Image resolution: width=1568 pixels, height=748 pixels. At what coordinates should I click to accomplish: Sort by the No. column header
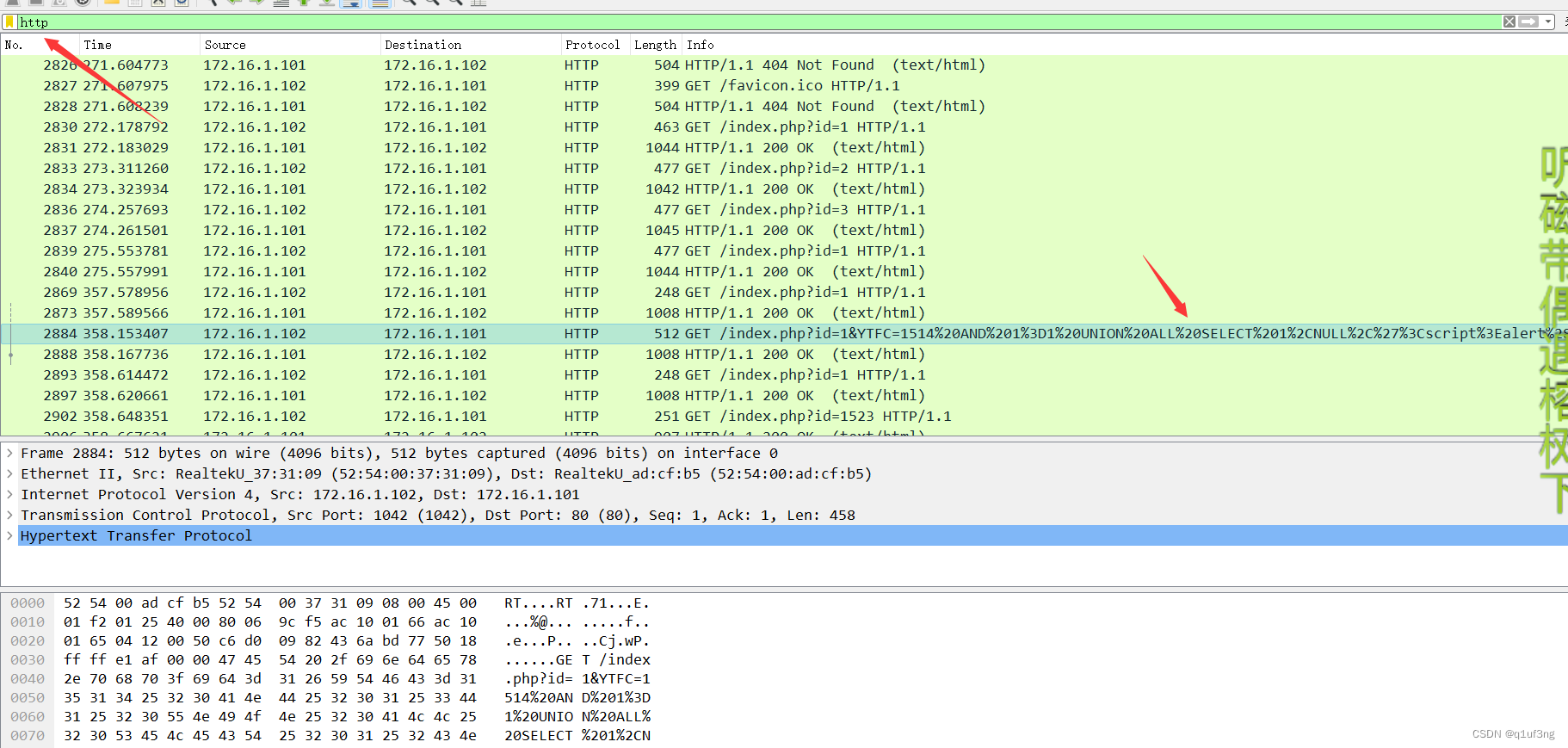point(40,45)
